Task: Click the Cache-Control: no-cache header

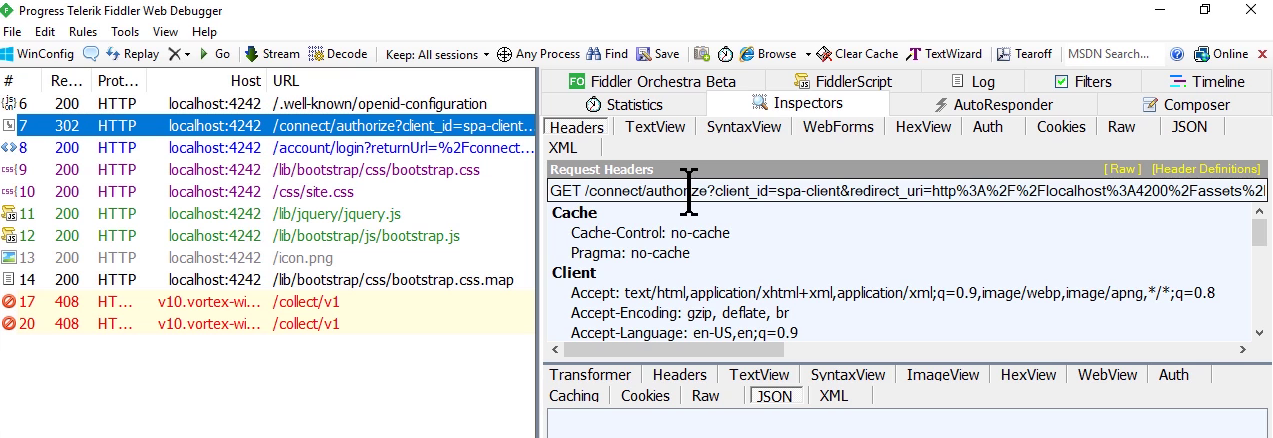Action: 650,233
